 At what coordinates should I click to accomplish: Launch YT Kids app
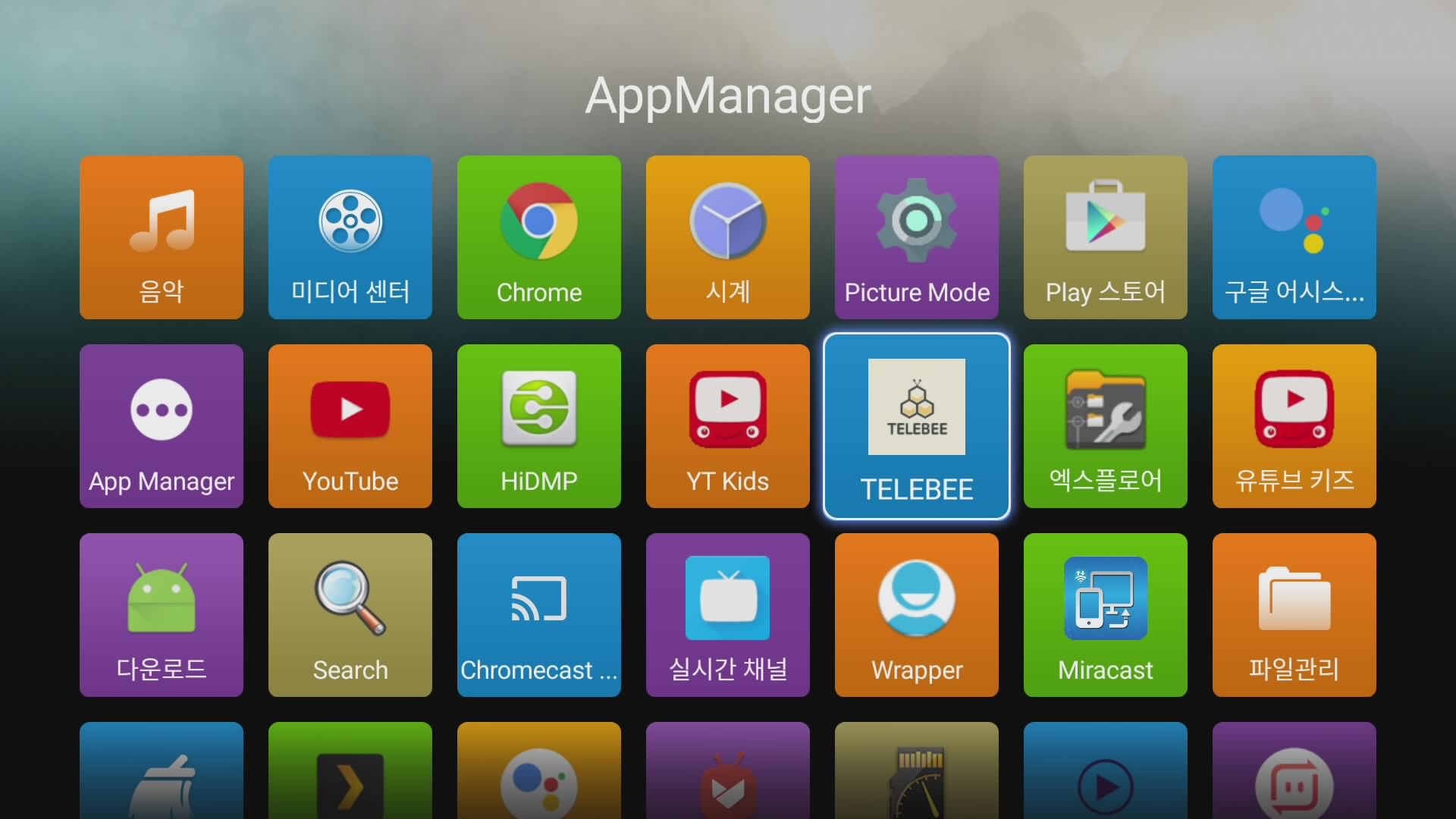(728, 426)
